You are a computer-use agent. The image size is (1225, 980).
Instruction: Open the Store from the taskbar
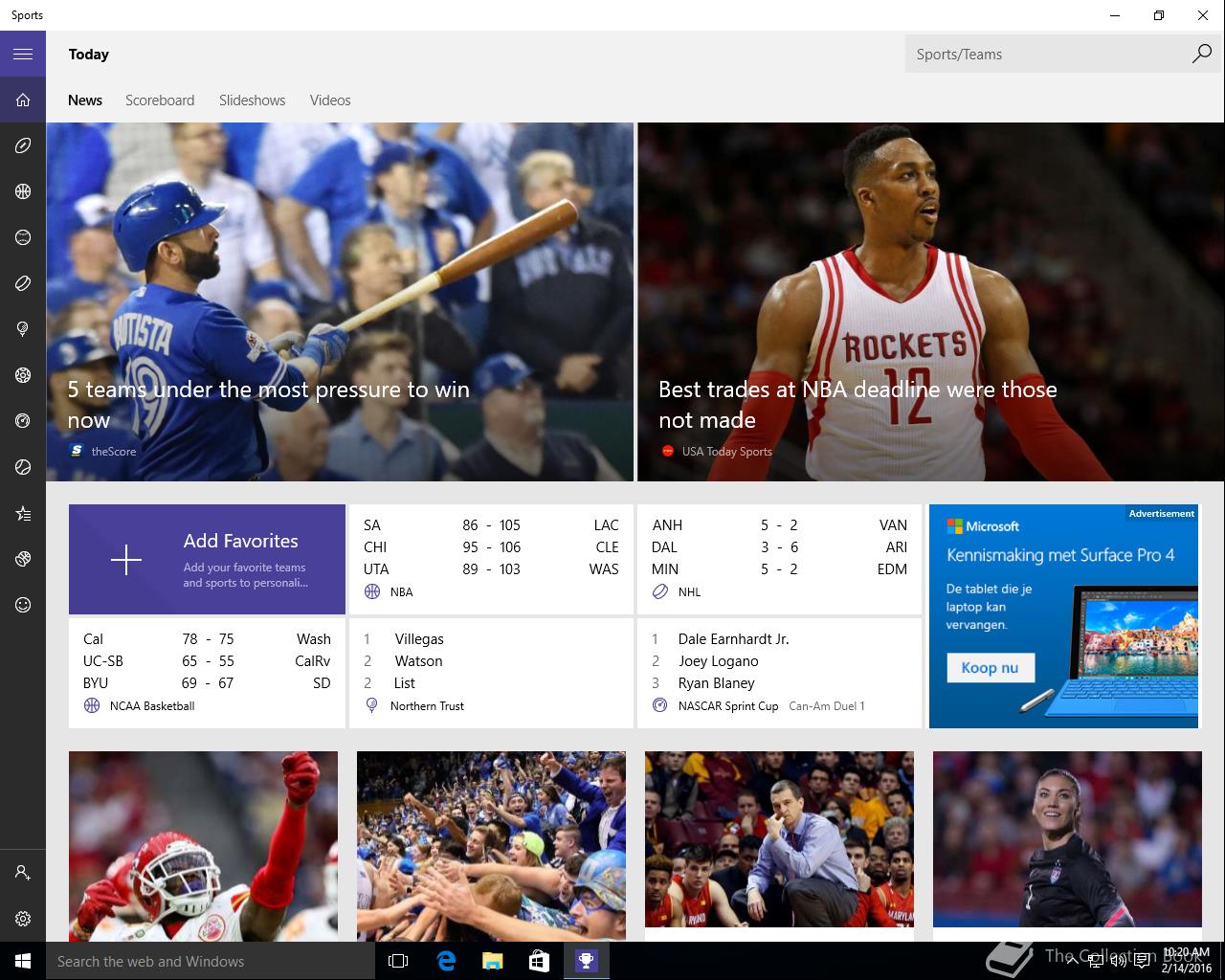539,961
